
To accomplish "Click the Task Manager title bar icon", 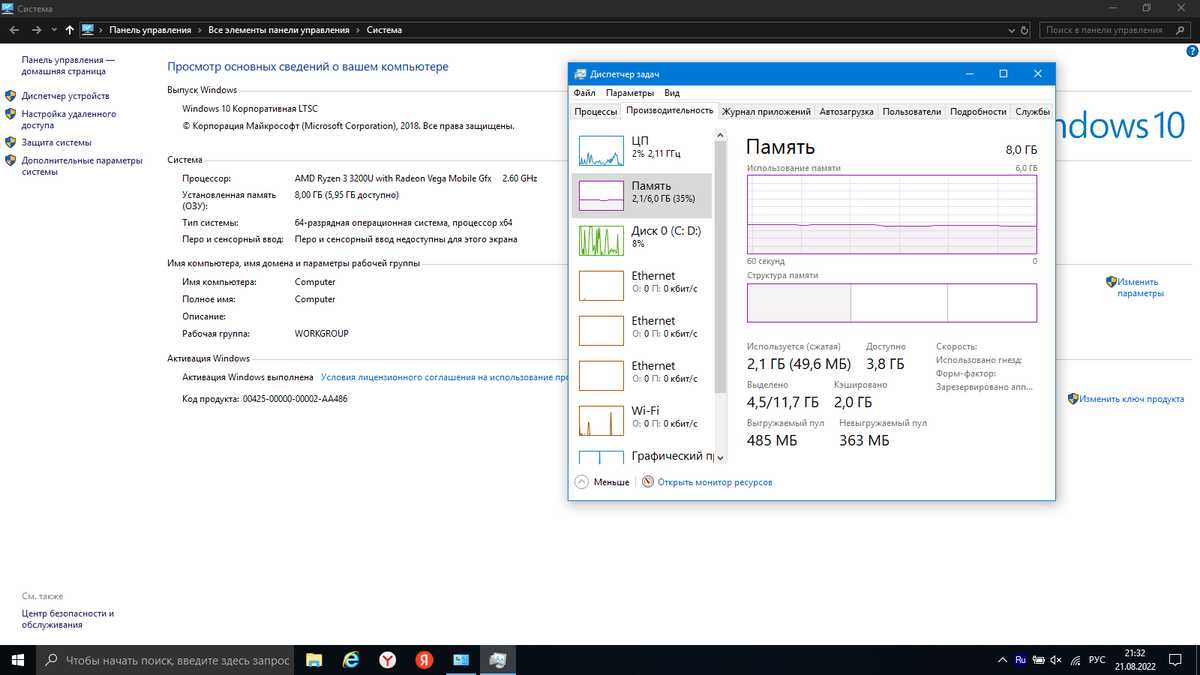I will pyautogui.click(x=579, y=74).
